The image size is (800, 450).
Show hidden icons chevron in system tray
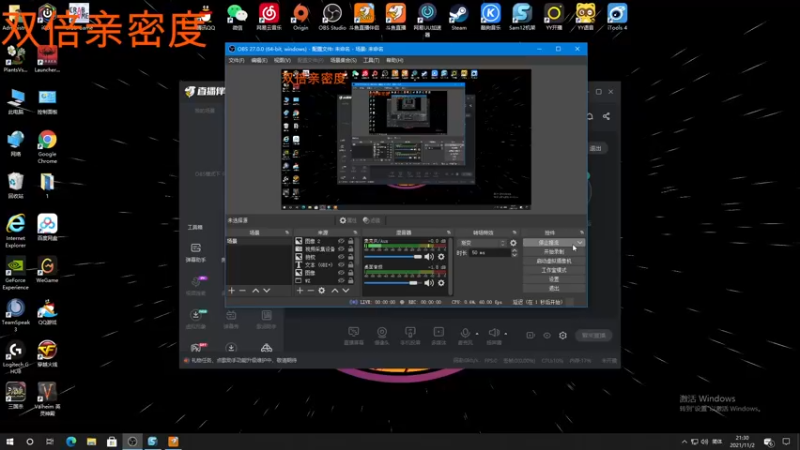coord(684,441)
